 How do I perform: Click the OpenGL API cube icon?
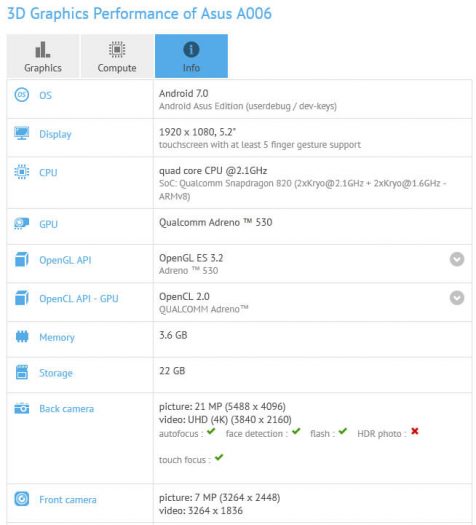pos(22,259)
